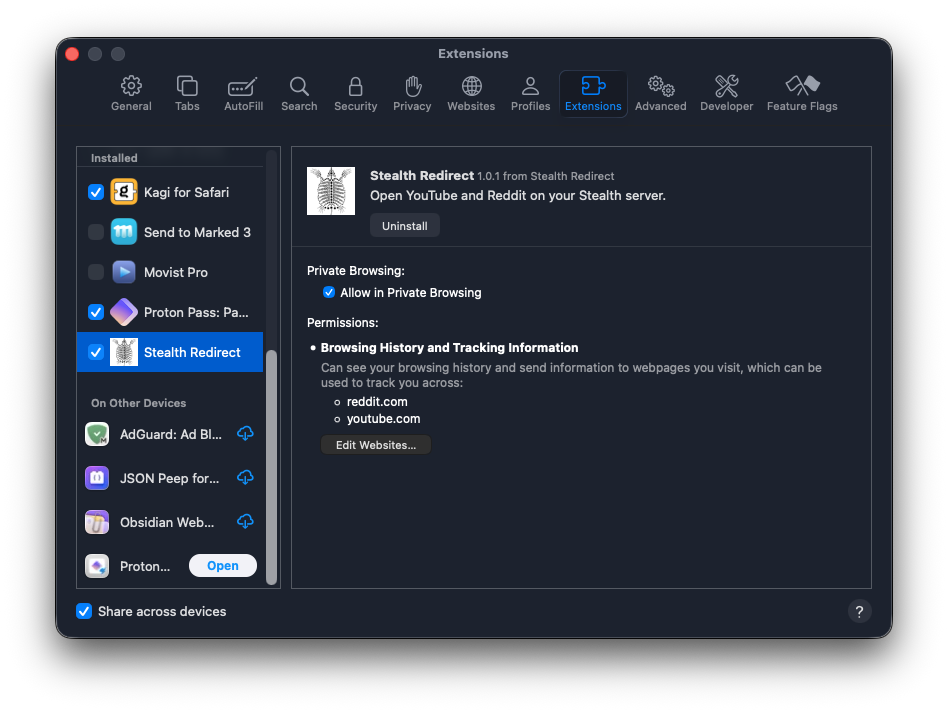948x712 pixels.
Task: Click the JSON Peep purple icon
Action: click(97, 478)
